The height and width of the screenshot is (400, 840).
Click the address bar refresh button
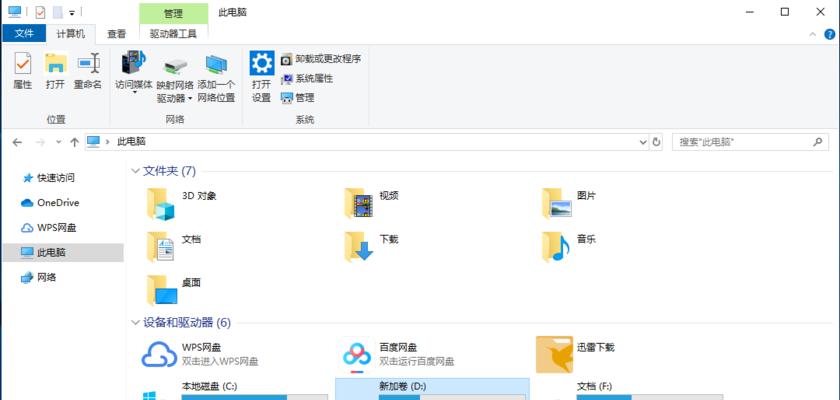click(657, 142)
